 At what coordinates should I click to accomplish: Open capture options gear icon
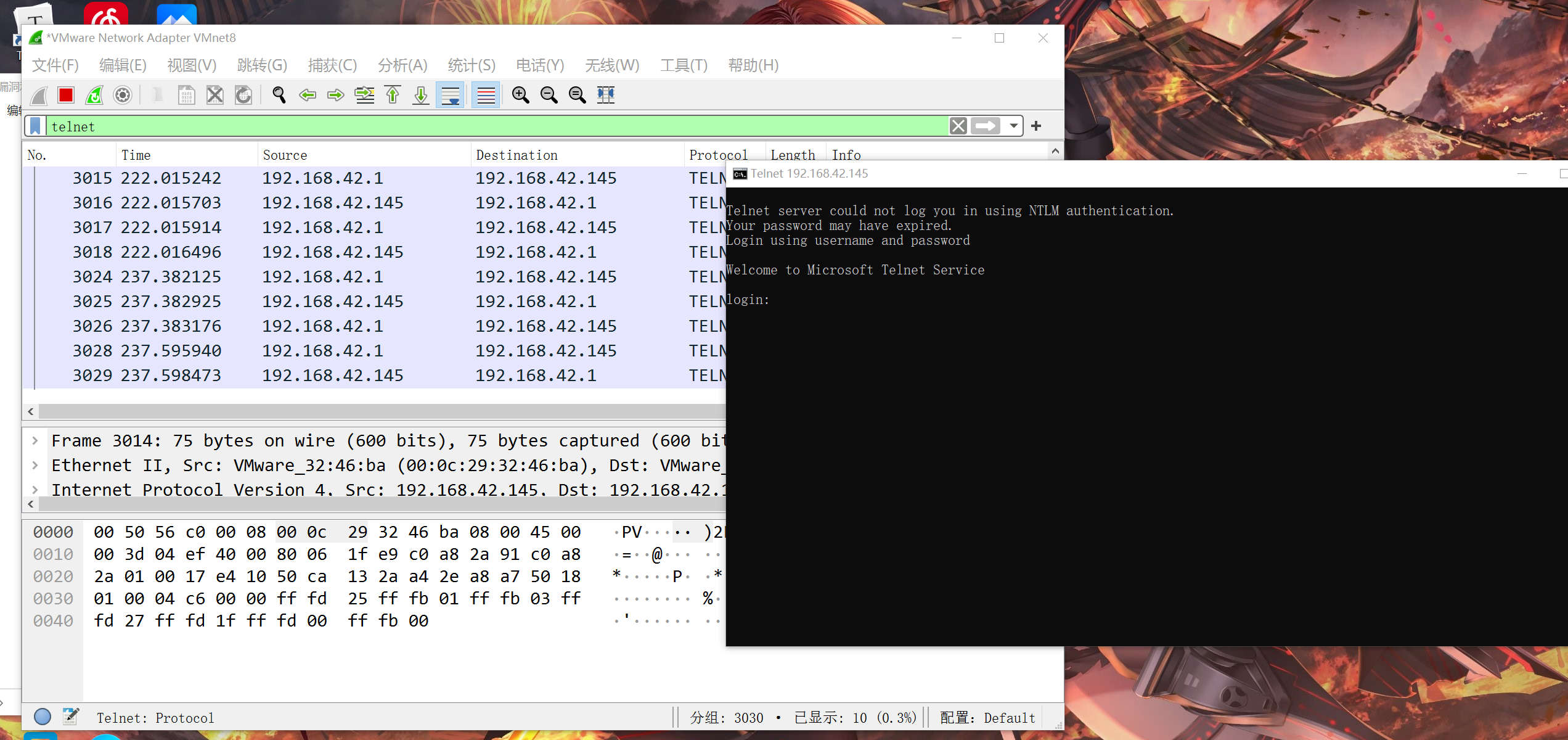[x=123, y=95]
